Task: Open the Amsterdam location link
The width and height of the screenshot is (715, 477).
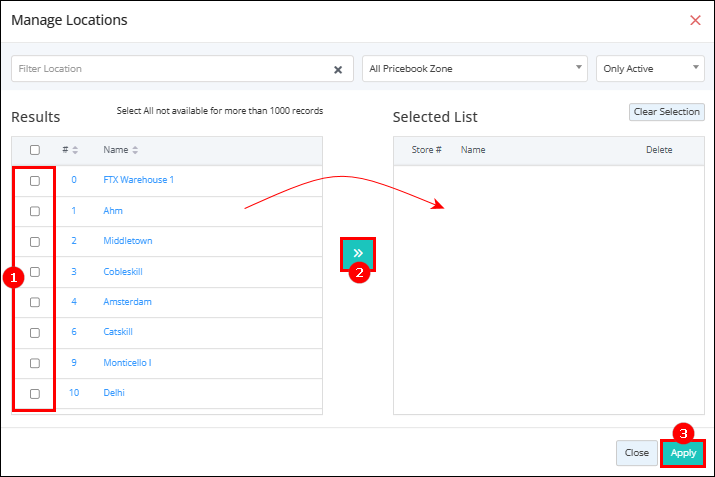Action: 127,302
